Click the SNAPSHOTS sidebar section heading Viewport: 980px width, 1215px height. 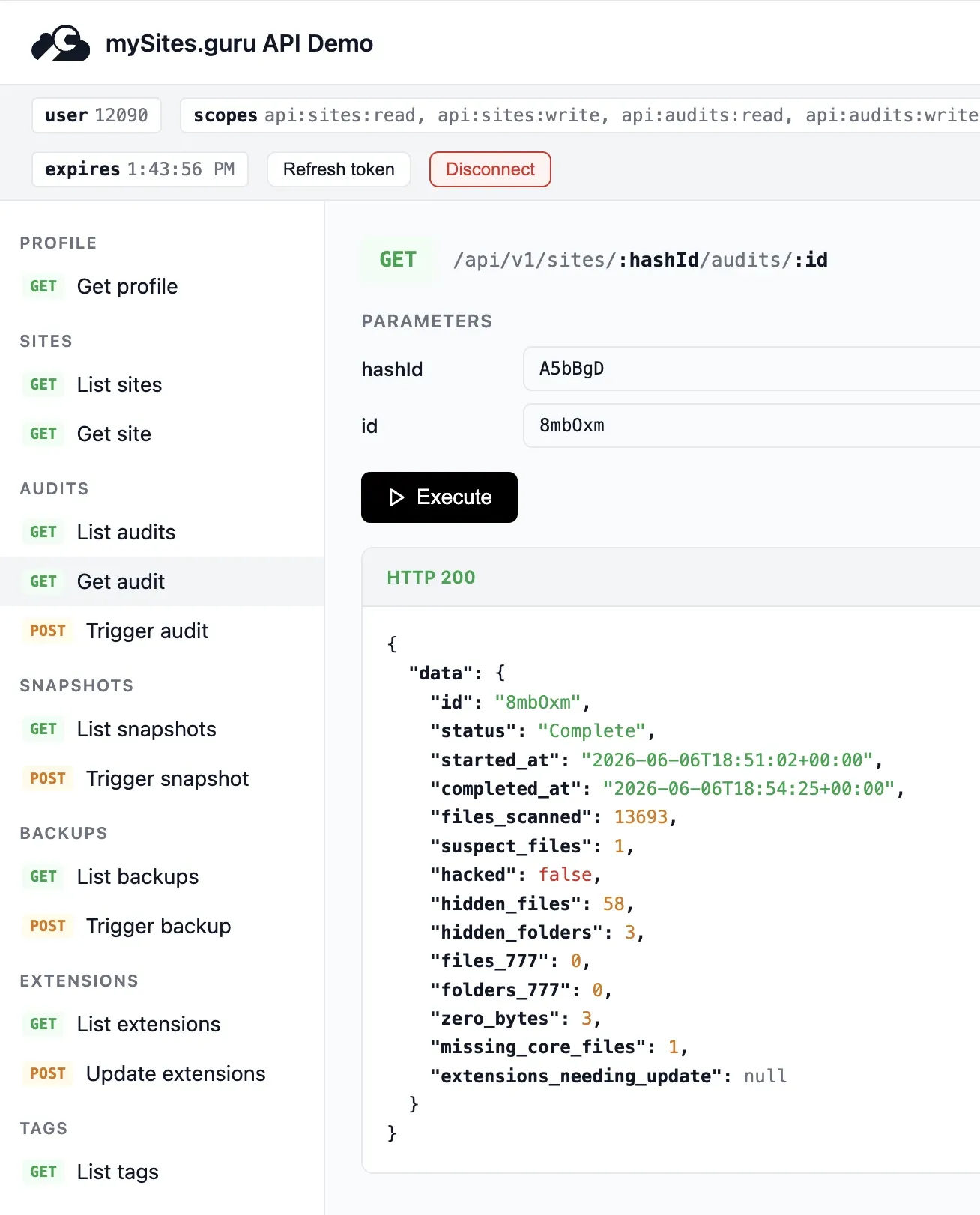[x=76, y=686]
